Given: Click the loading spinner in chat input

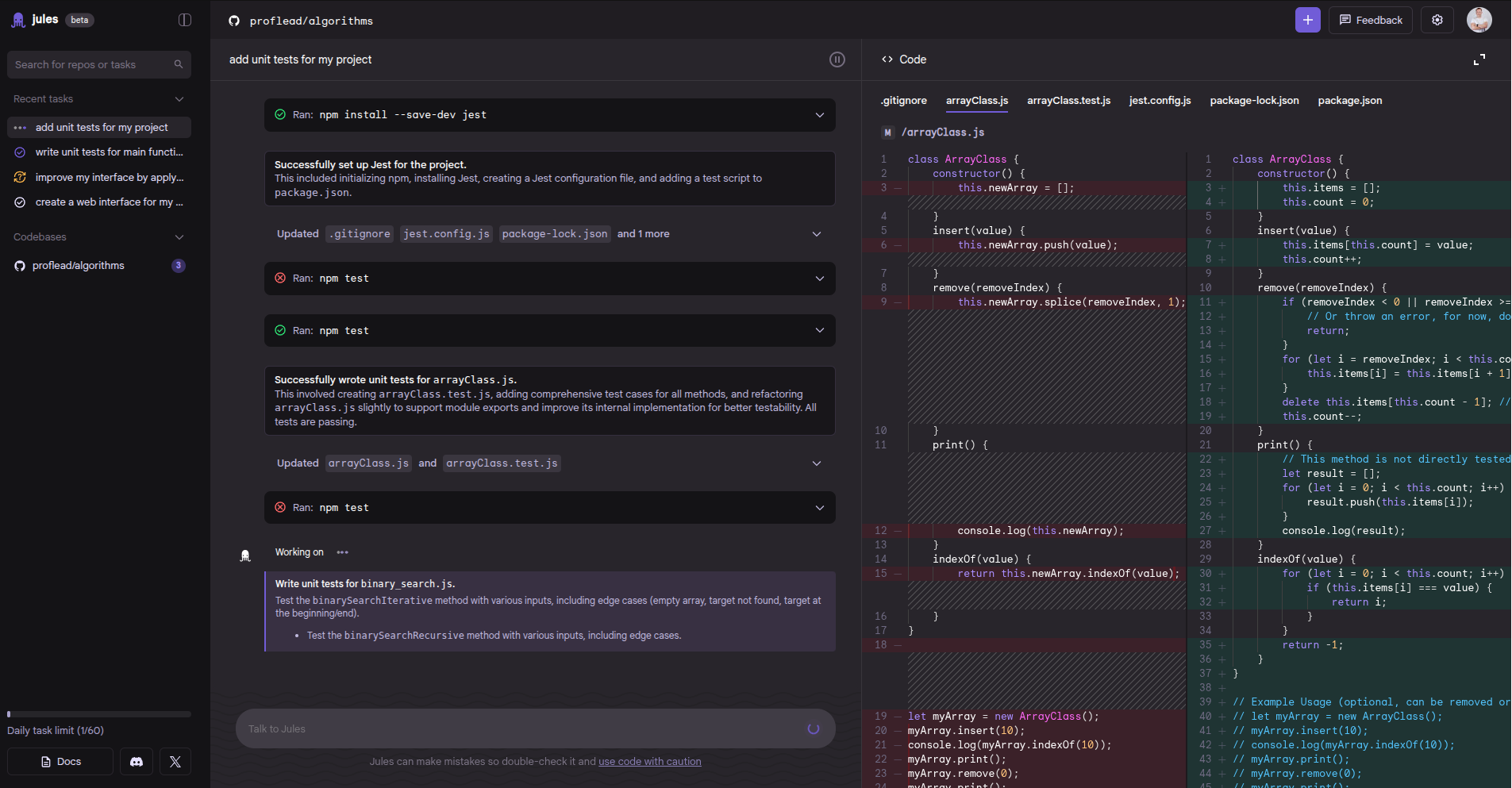Looking at the screenshot, I should click(814, 728).
